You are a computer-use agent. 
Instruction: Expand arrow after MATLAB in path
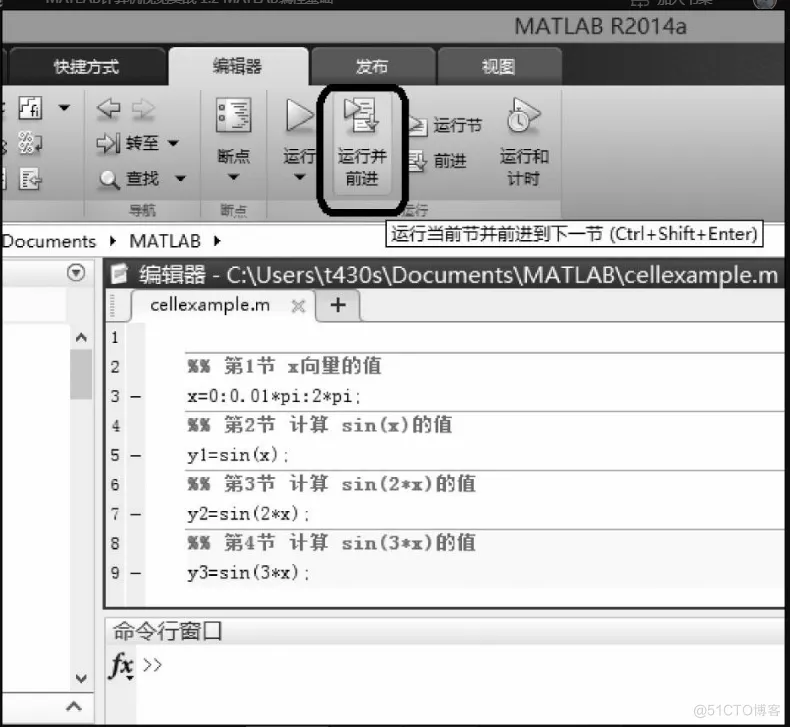pyautogui.click(x=217, y=241)
